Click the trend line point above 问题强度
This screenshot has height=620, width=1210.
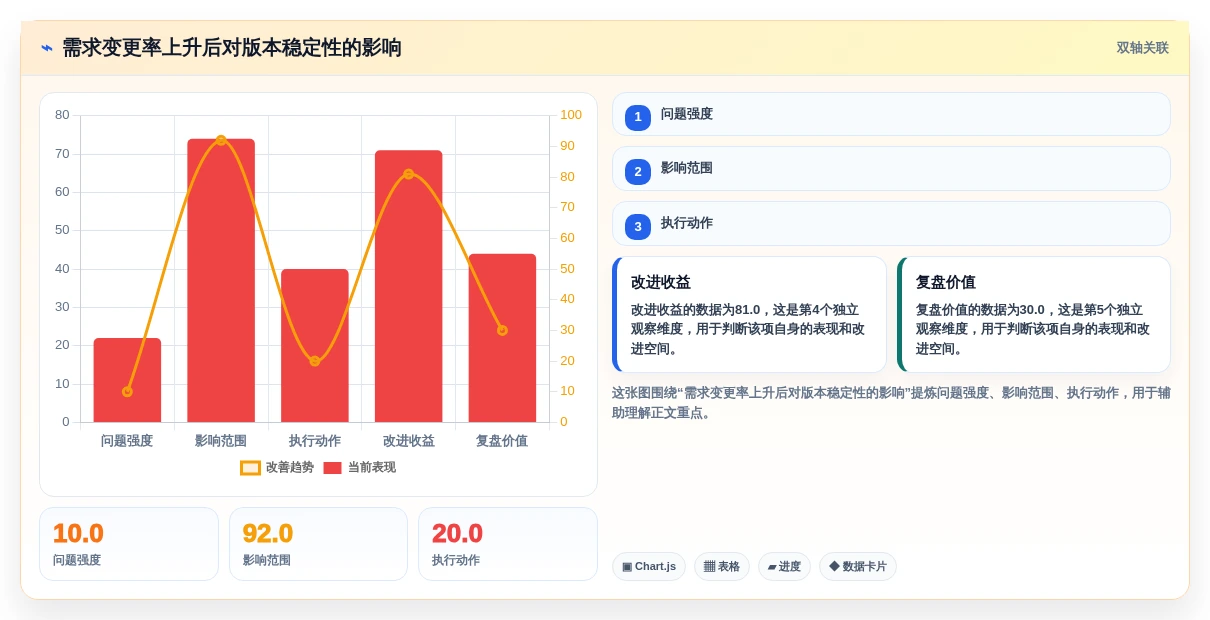[x=127, y=392]
